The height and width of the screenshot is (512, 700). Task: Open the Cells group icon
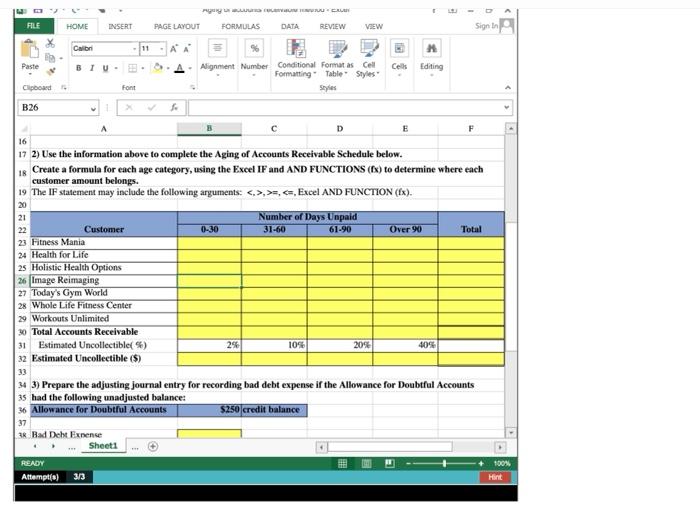tap(399, 48)
